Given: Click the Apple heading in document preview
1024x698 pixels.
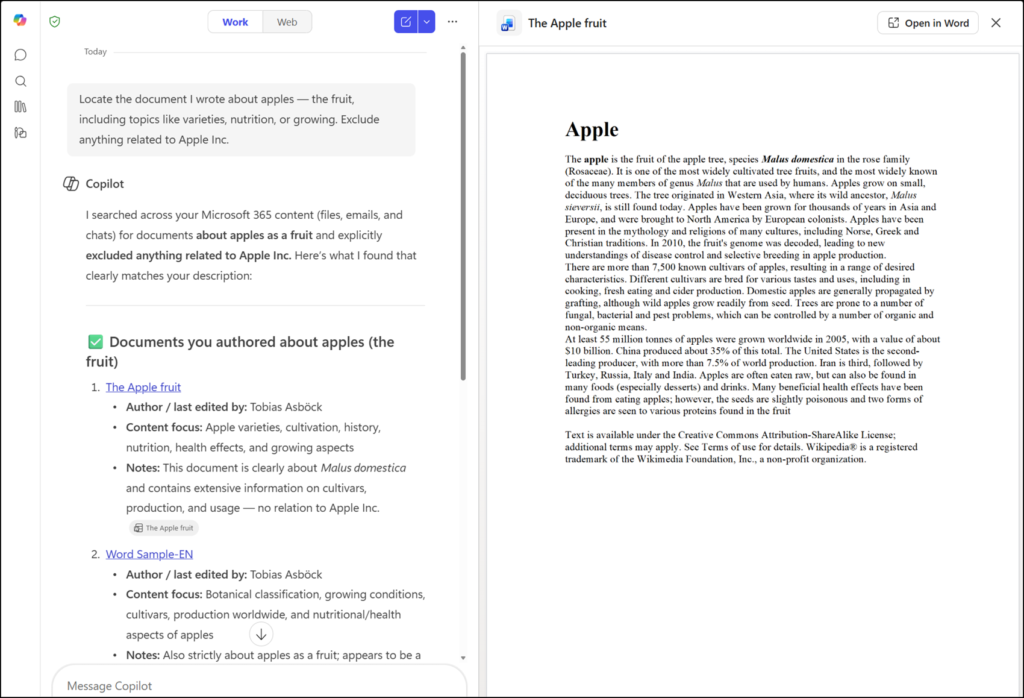Looking at the screenshot, I should click(592, 129).
